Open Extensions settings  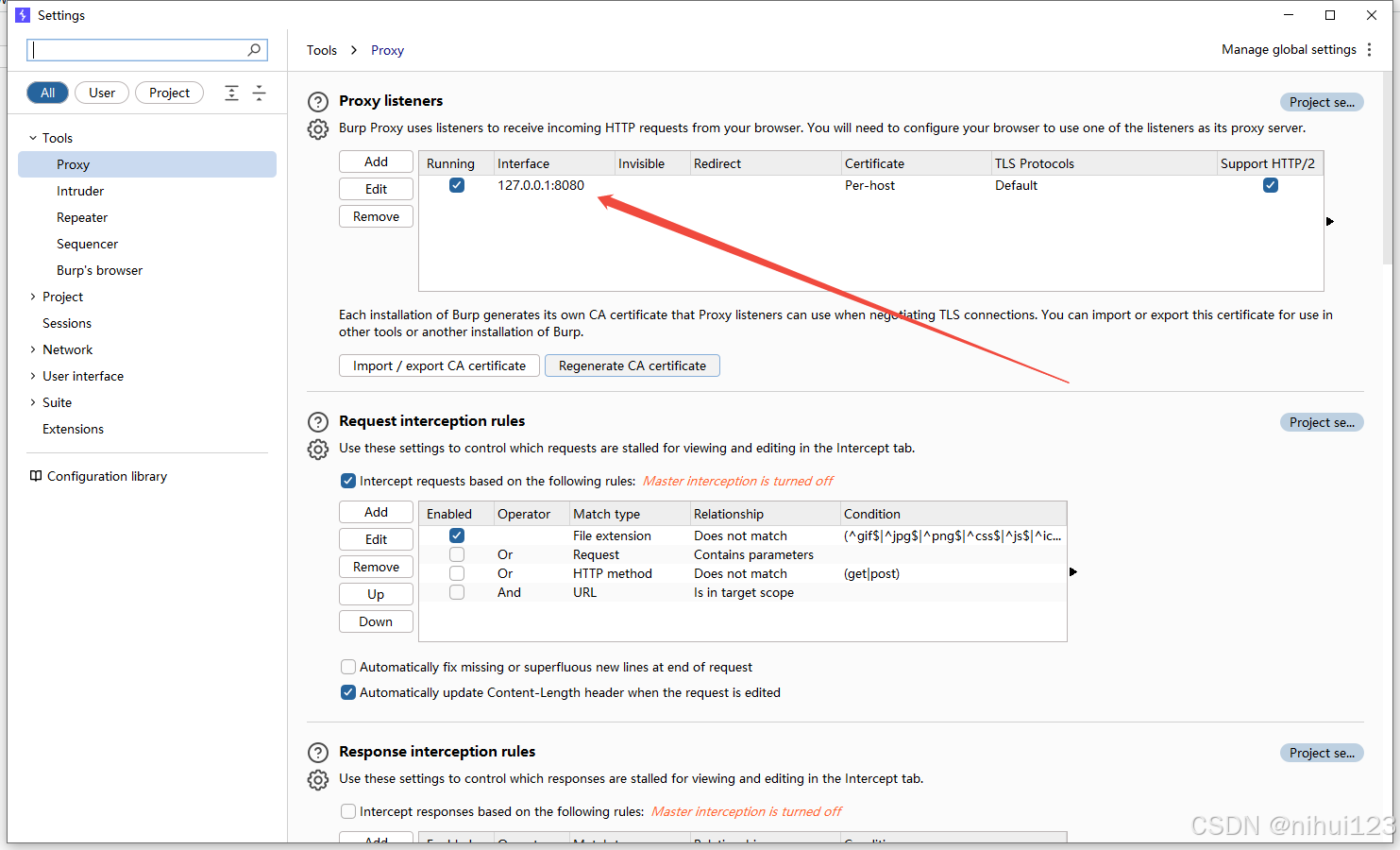coord(73,429)
